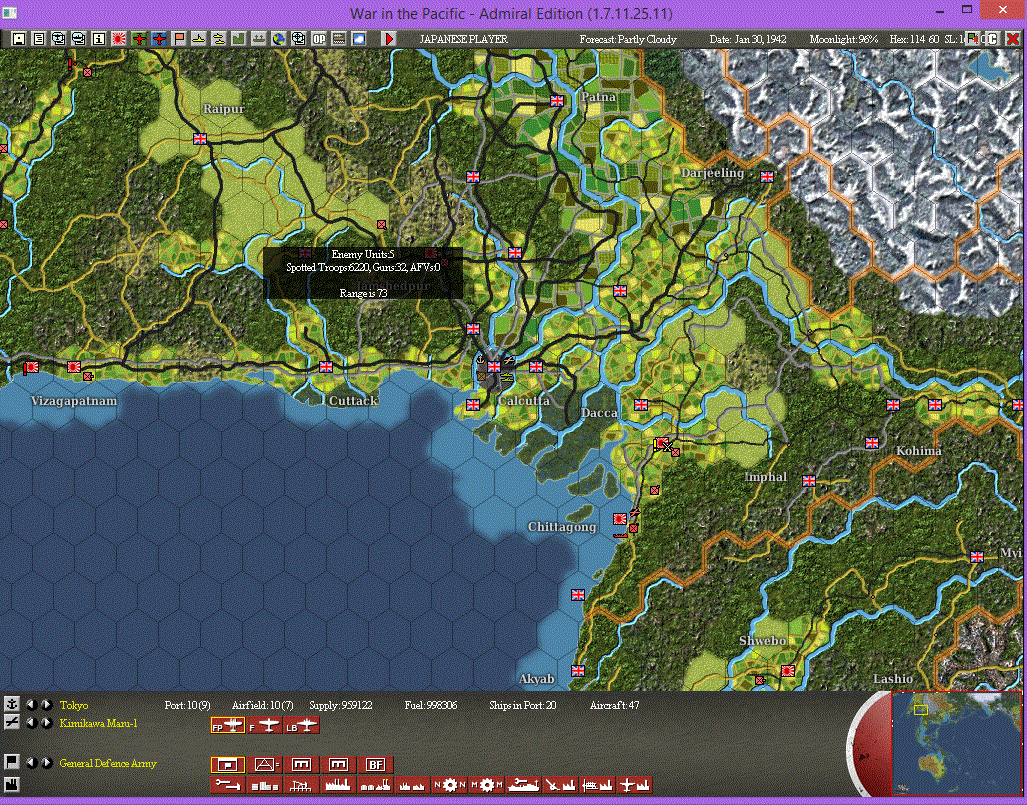This screenshot has height=805, width=1027.
Task: Select the British base flag at Akyab
Action: pyautogui.click(x=577, y=670)
